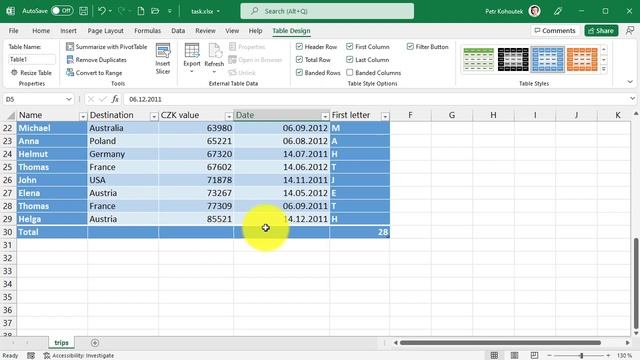The width and height of the screenshot is (640, 360).
Task: Click the user profile picture
Action: point(534,11)
